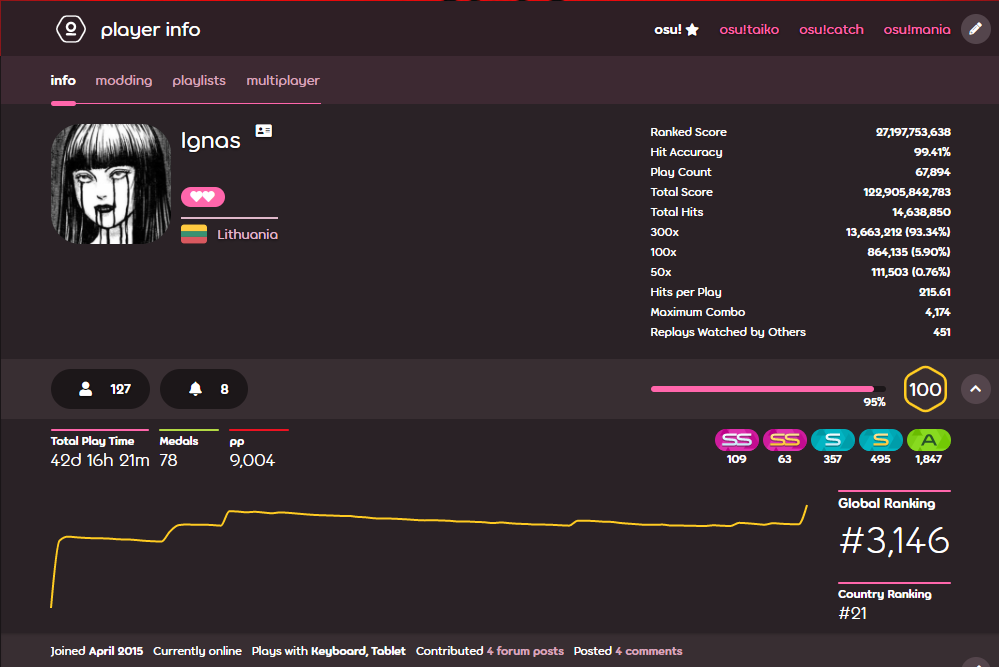The image size is (999, 667).
Task: Open the 4 forum posts link
Action: point(525,651)
